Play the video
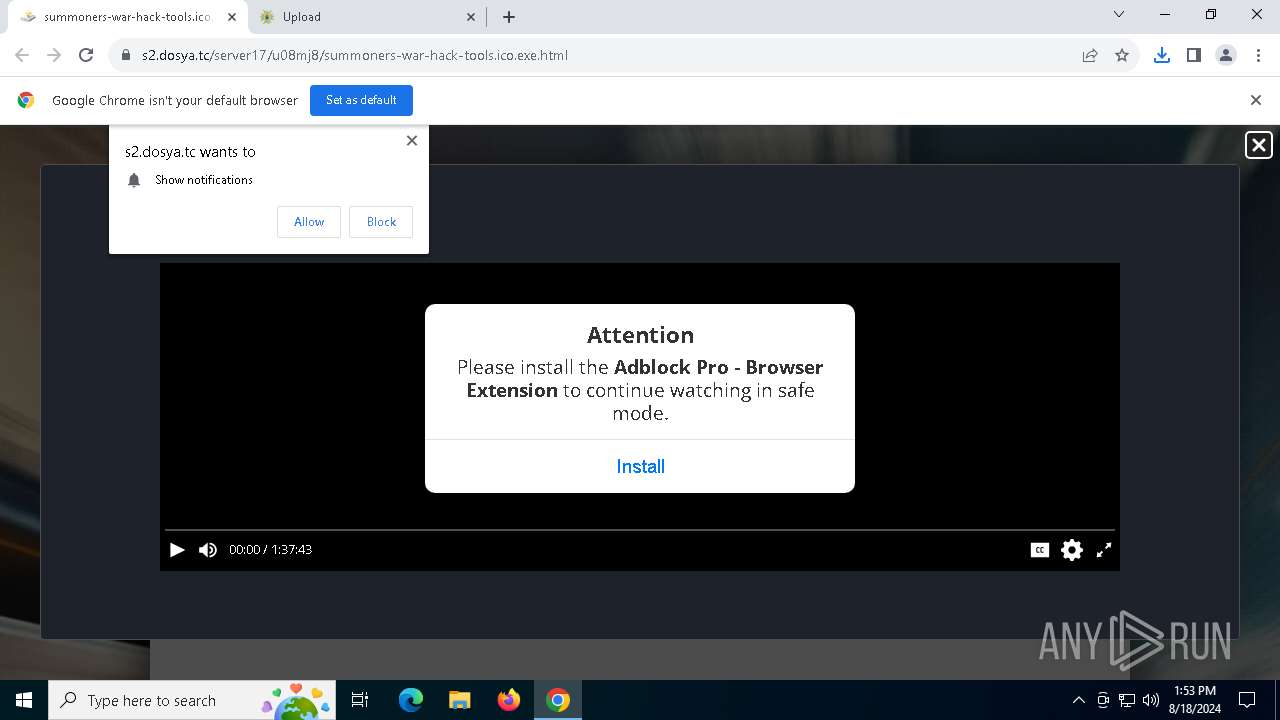The width and height of the screenshot is (1280, 720). [177, 549]
